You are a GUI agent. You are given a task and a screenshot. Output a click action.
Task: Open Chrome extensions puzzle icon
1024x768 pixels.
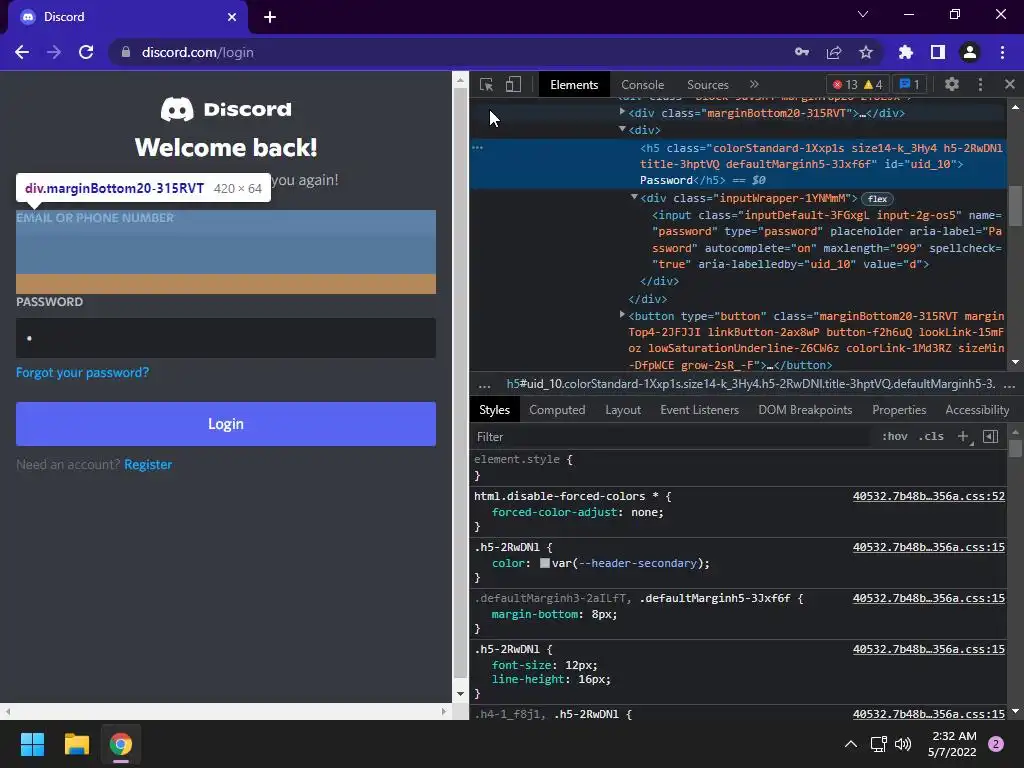coord(905,52)
